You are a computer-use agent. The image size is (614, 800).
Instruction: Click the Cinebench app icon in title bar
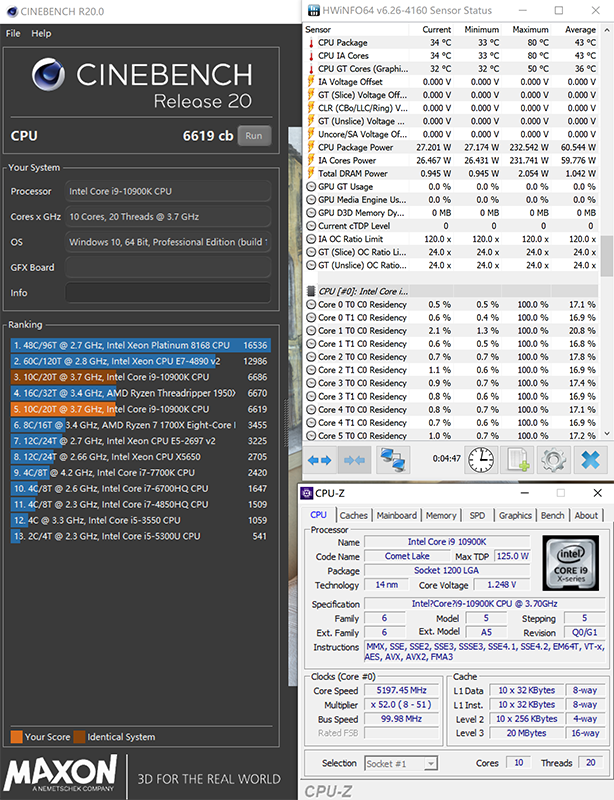point(12,11)
